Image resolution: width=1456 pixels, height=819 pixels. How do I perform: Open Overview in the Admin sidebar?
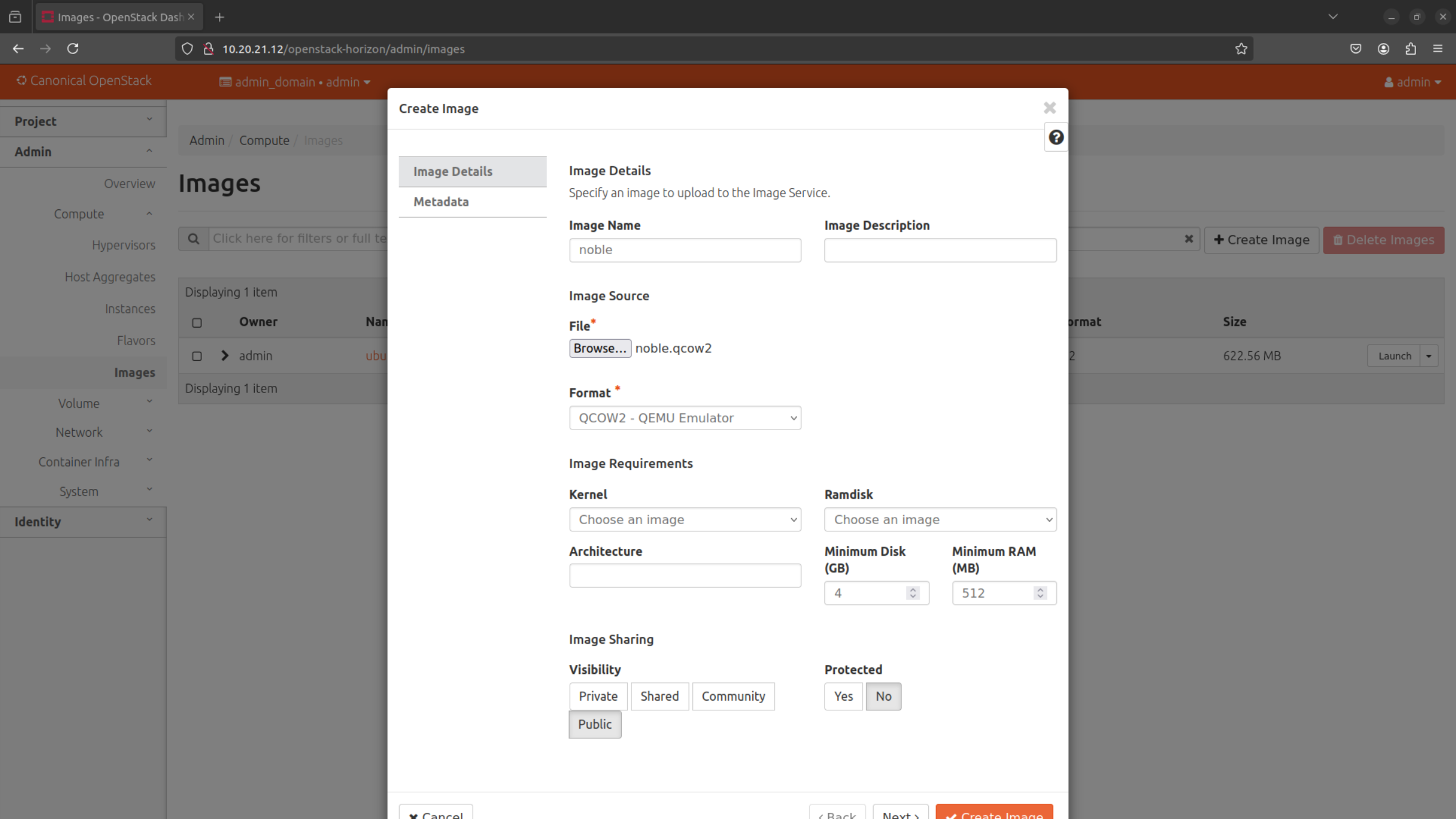coord(129,184)
